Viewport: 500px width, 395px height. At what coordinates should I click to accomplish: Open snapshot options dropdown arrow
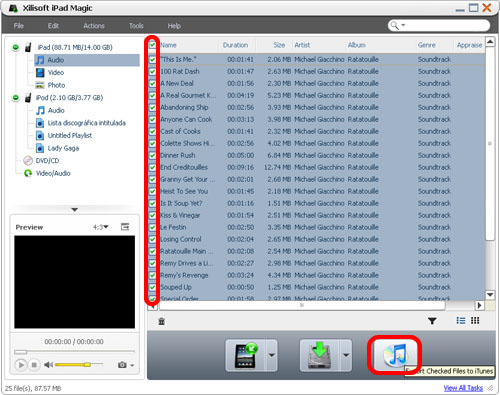pos(132,365)
